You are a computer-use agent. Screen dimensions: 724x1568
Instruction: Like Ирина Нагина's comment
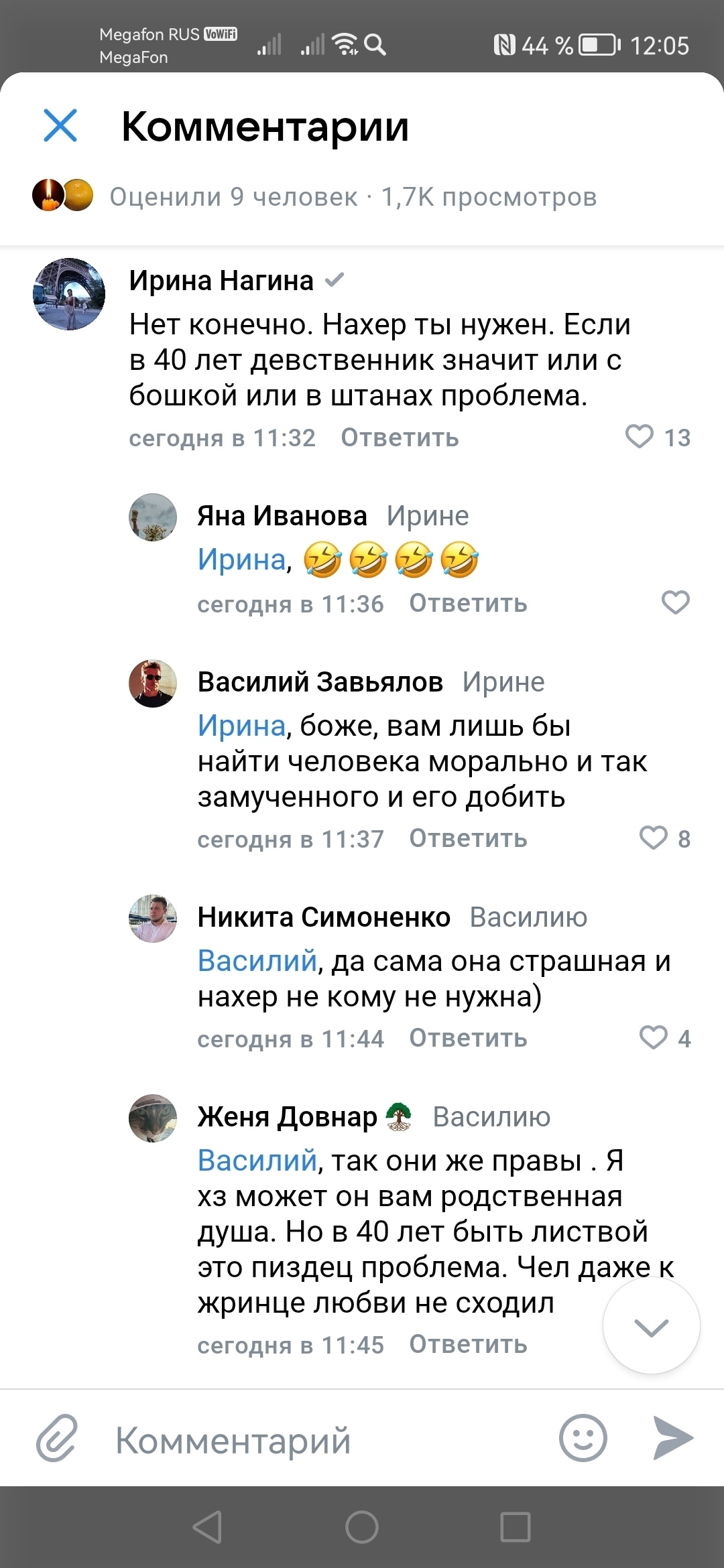click(x=640, y=436)
